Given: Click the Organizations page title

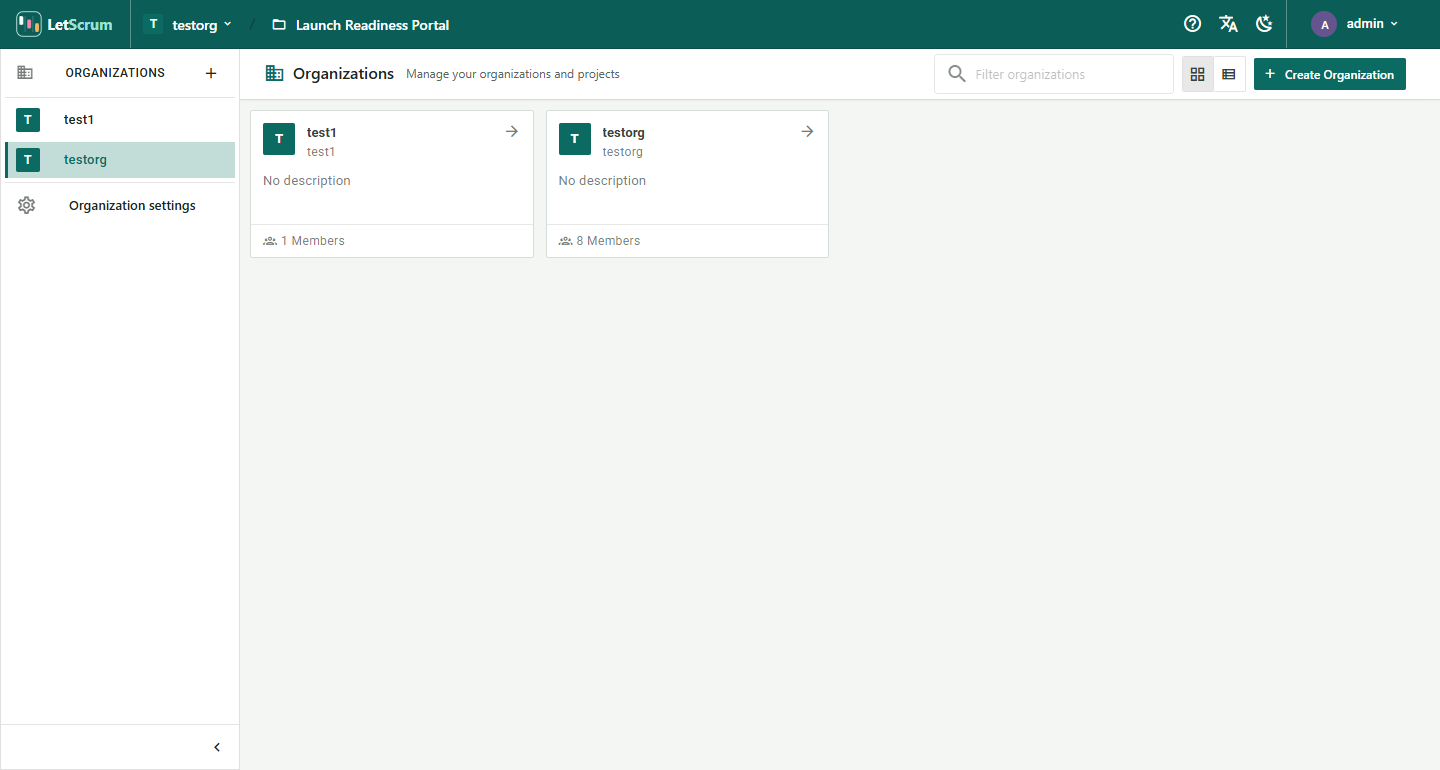Looking at the screenshot, I should [343, 74].
